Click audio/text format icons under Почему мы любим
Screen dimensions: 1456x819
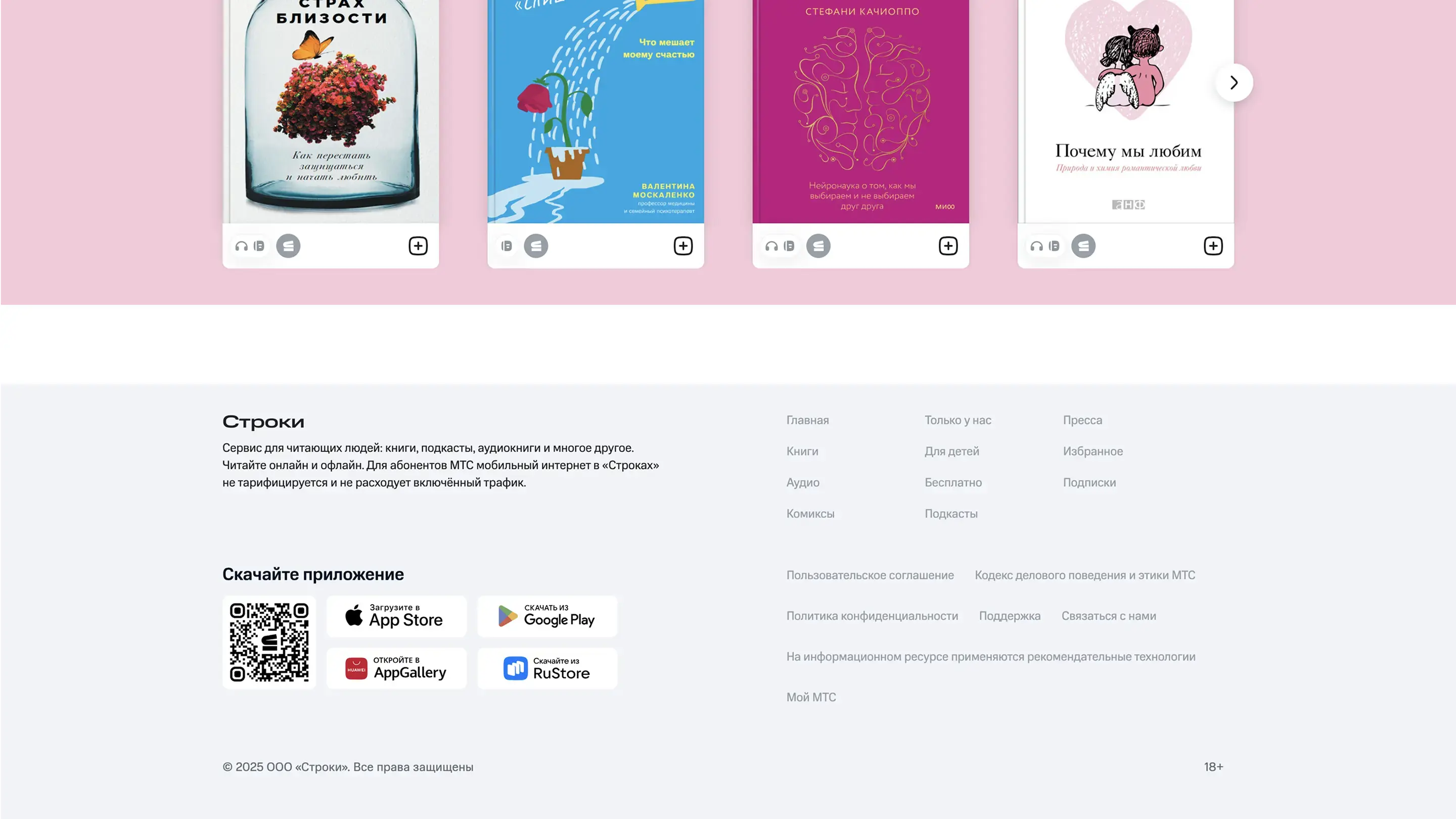click(x=1045, y=246)
